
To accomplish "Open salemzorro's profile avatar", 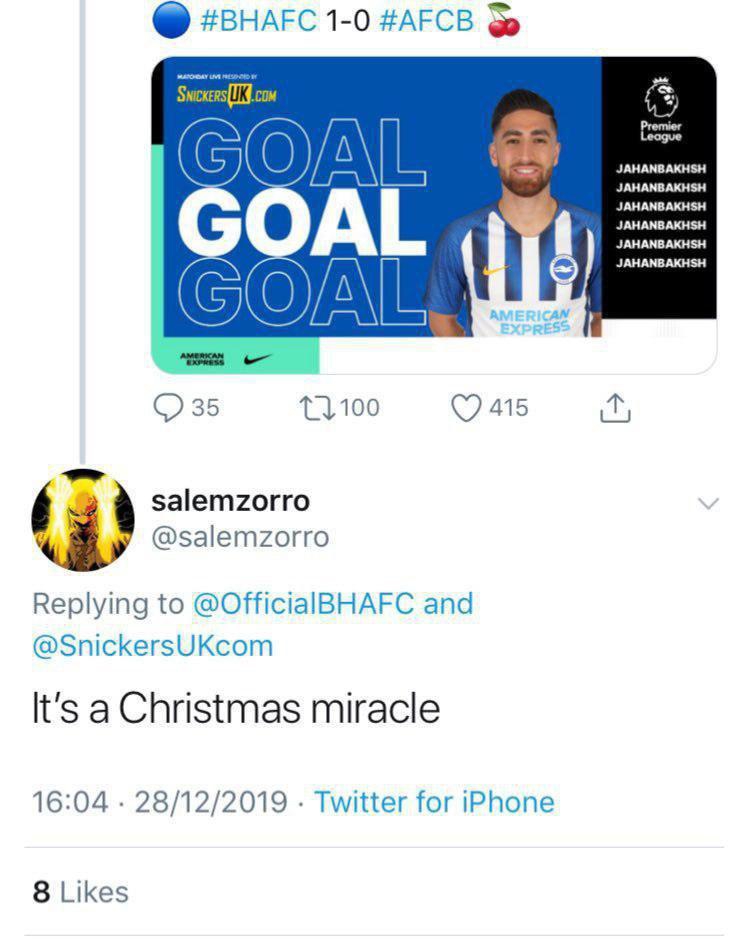I will 83,519.
